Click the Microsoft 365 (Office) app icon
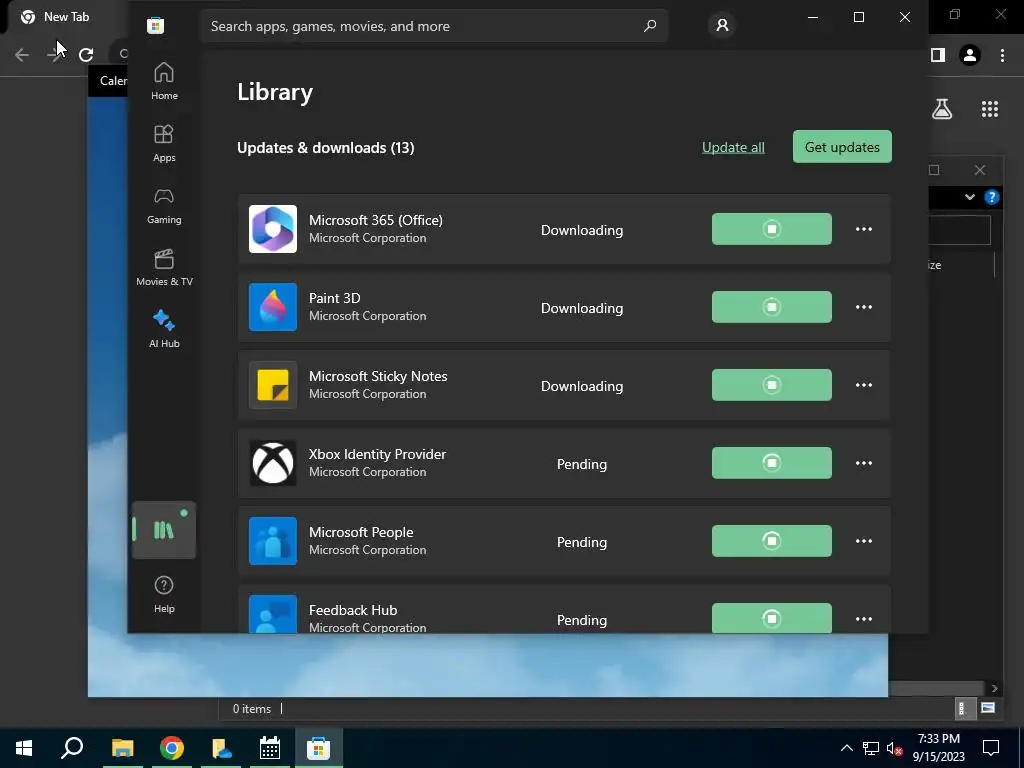This screenshot has height=768, width=1024. [x=273, y=229]
